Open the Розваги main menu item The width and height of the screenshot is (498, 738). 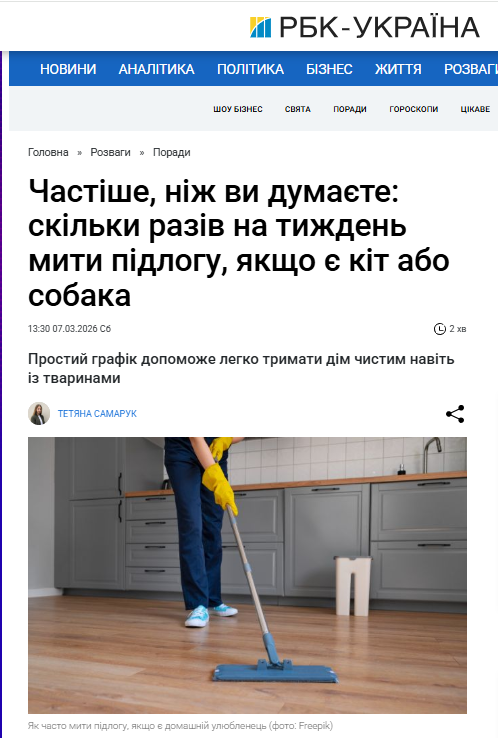(x=471, y=69)
